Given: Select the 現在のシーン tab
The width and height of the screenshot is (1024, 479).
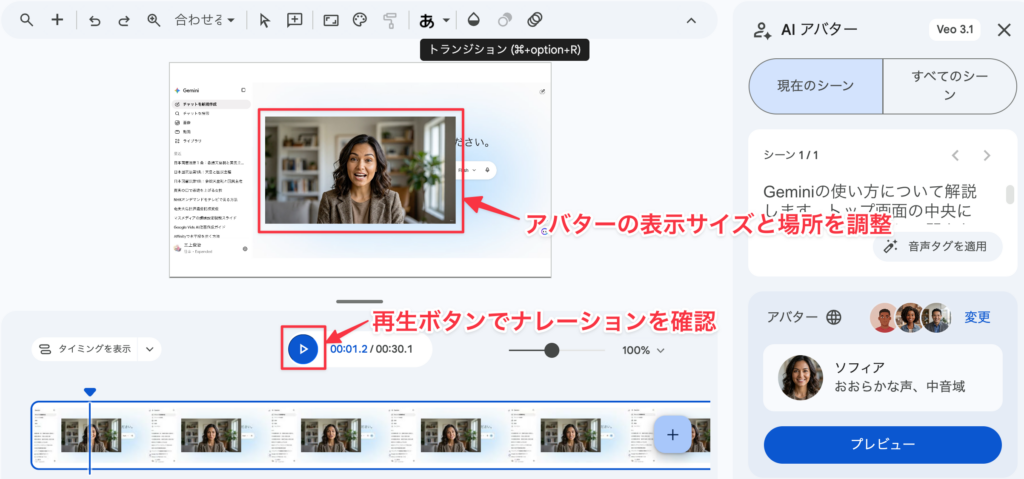Looking at the screenshot, I should pyautogui.click(x=816, y=86).
